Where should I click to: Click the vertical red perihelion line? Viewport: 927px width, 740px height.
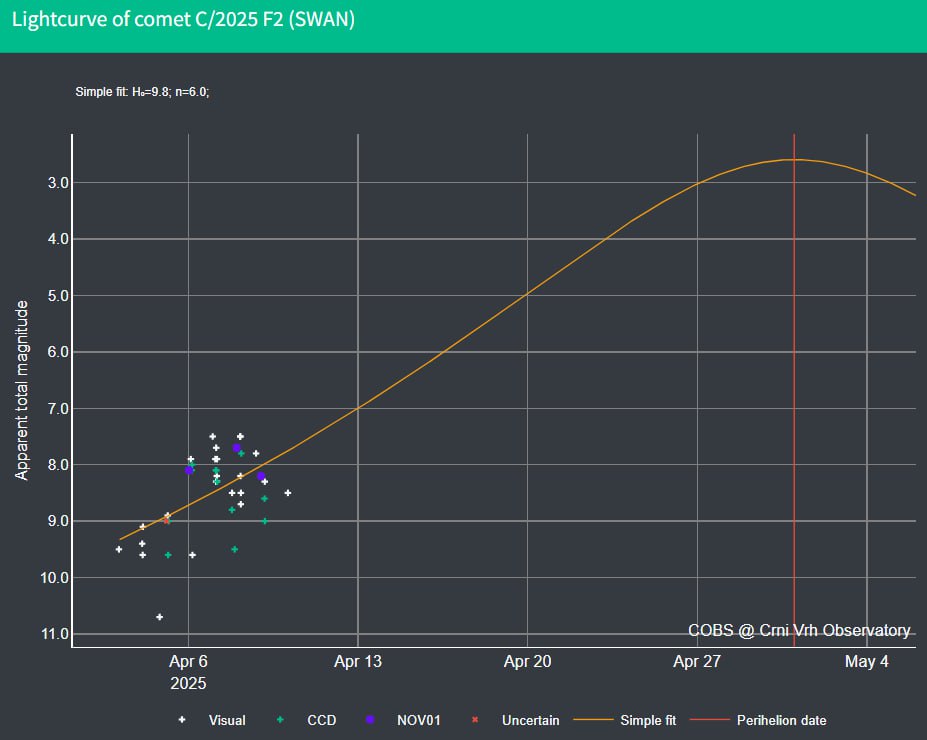[x=794, y=390]
